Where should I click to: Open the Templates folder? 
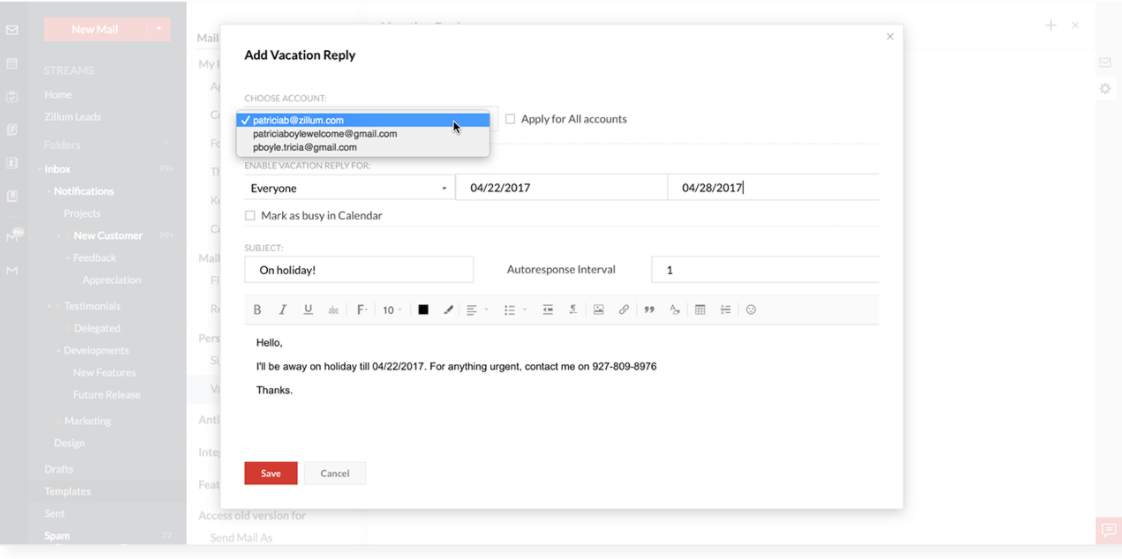[x=67, y=492]
